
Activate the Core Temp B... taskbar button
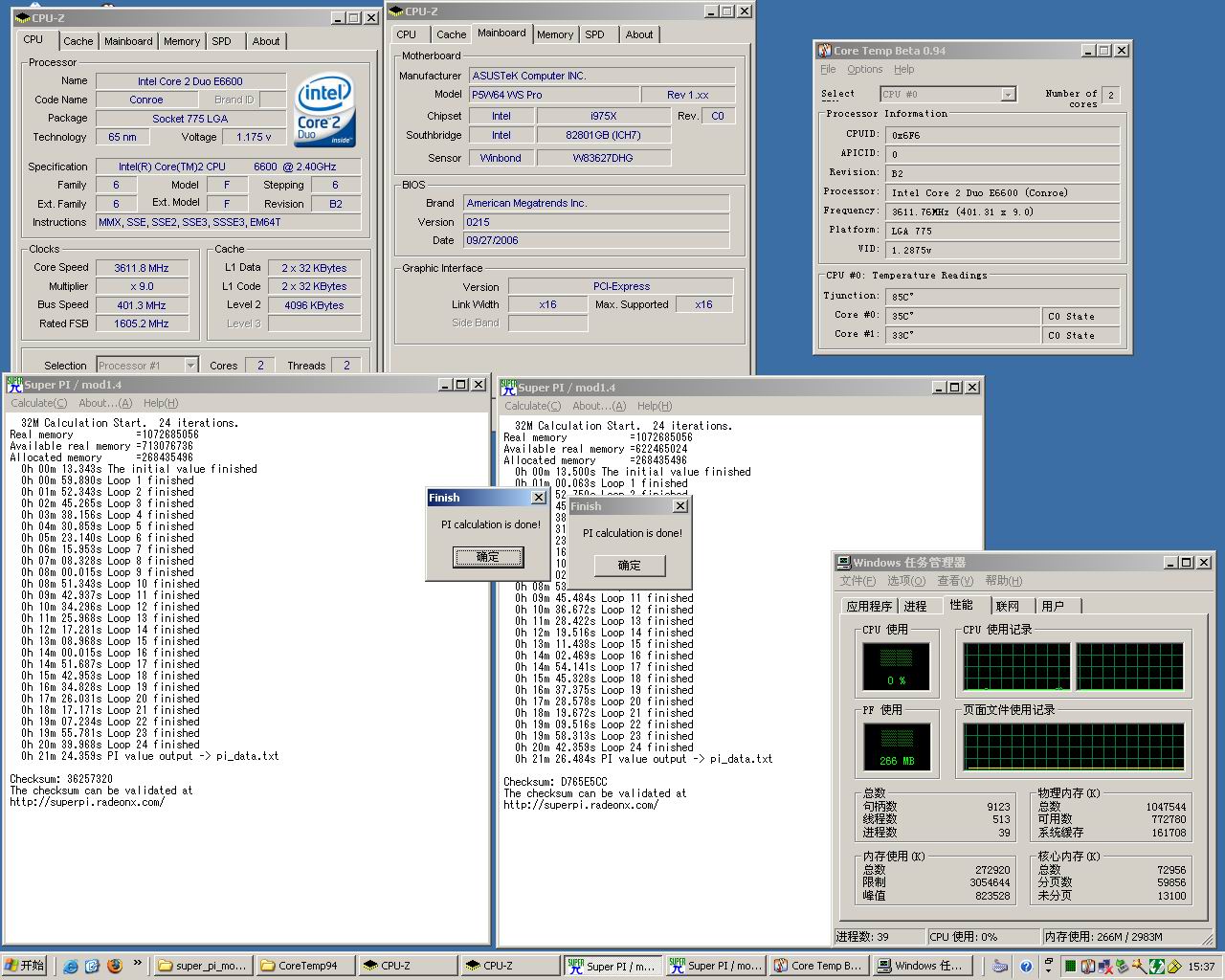coord(819,966)
